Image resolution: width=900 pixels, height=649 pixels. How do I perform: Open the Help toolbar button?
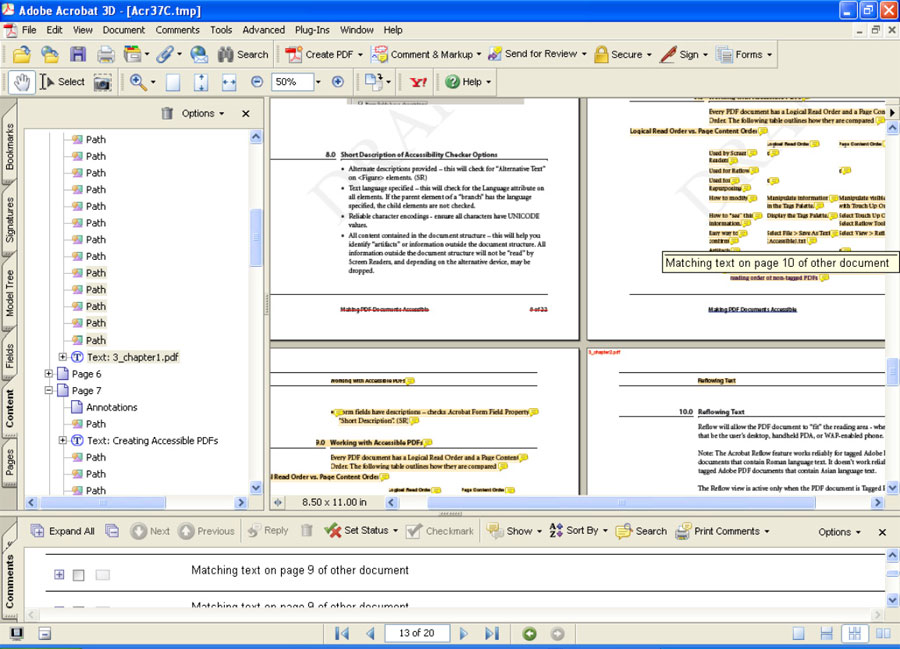[x=468, y=82]
